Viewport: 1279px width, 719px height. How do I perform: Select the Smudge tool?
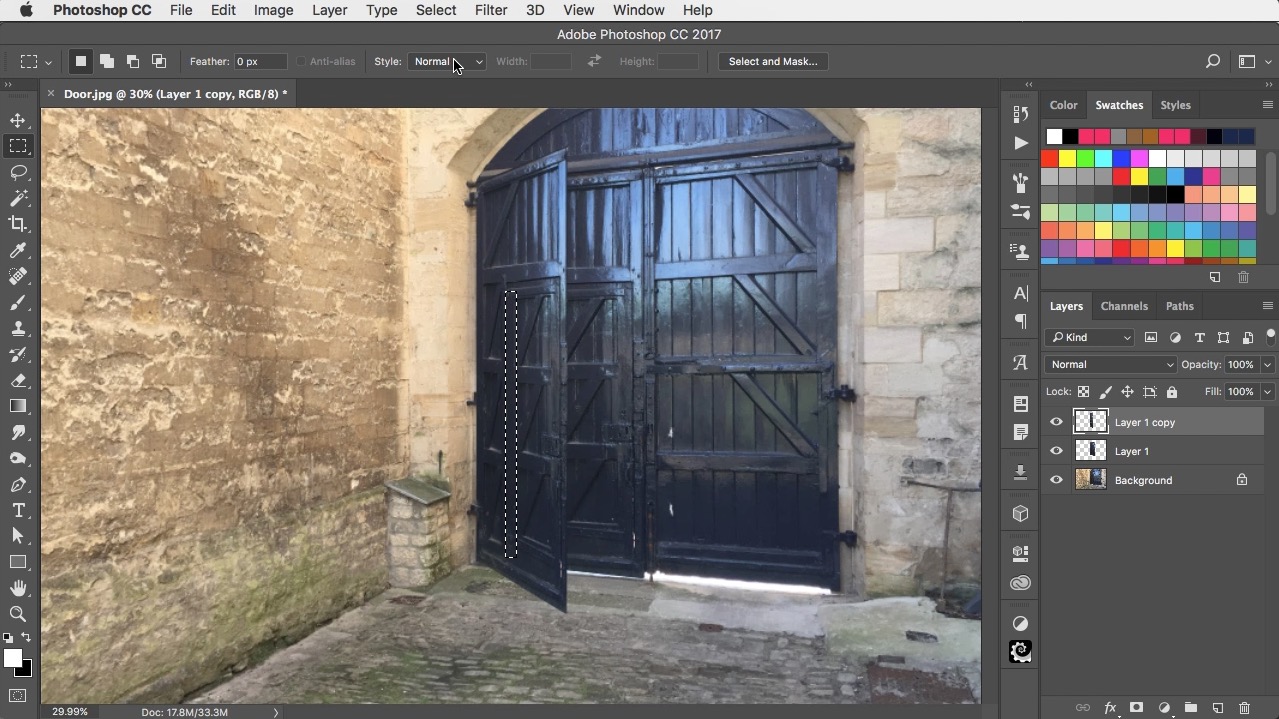18,432
